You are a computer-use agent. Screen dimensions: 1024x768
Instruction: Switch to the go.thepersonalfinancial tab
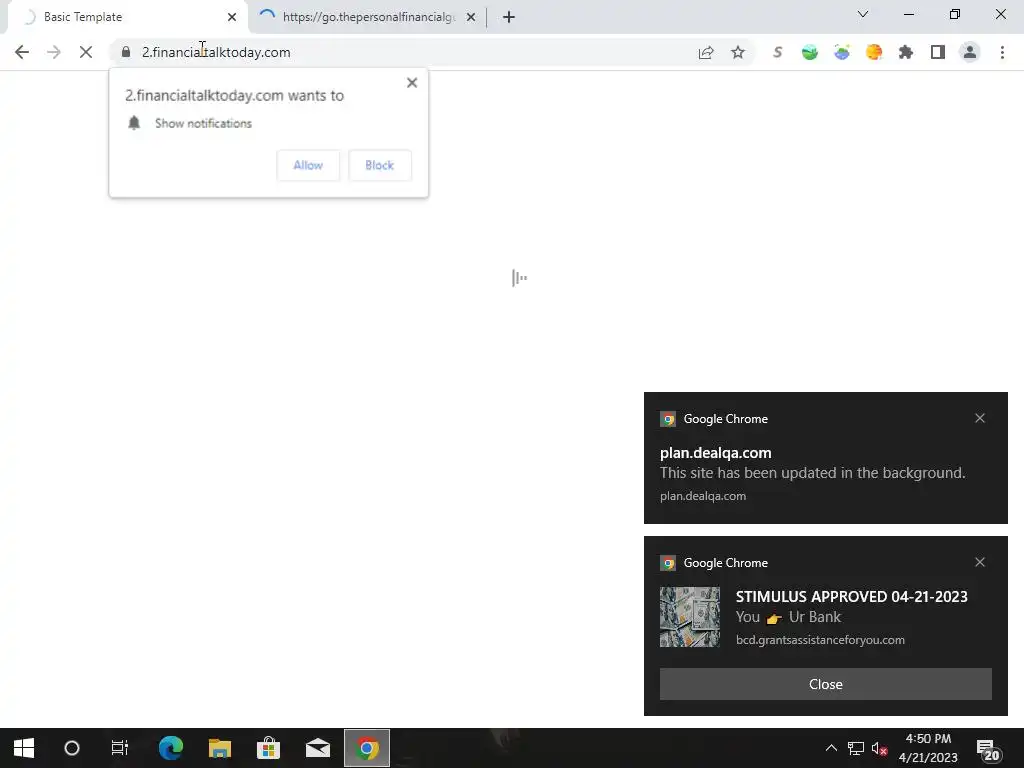[x=368, y=17]
